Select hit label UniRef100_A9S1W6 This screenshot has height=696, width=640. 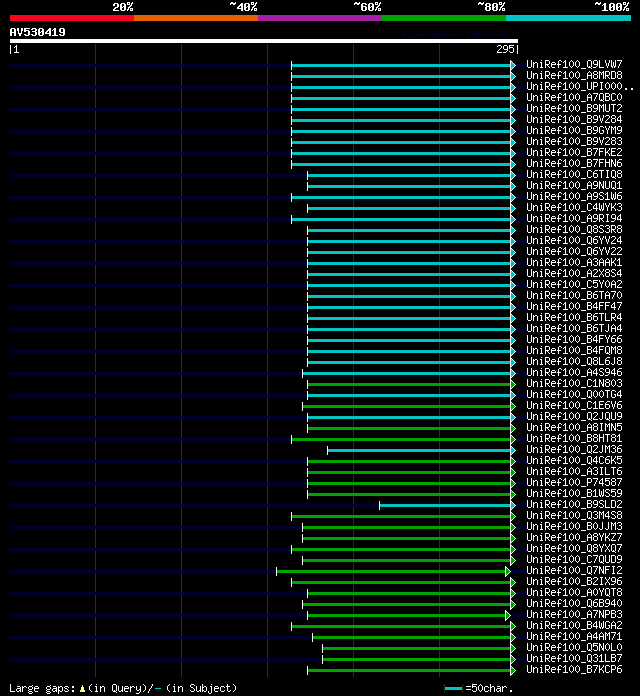click(x=574, y=196)
